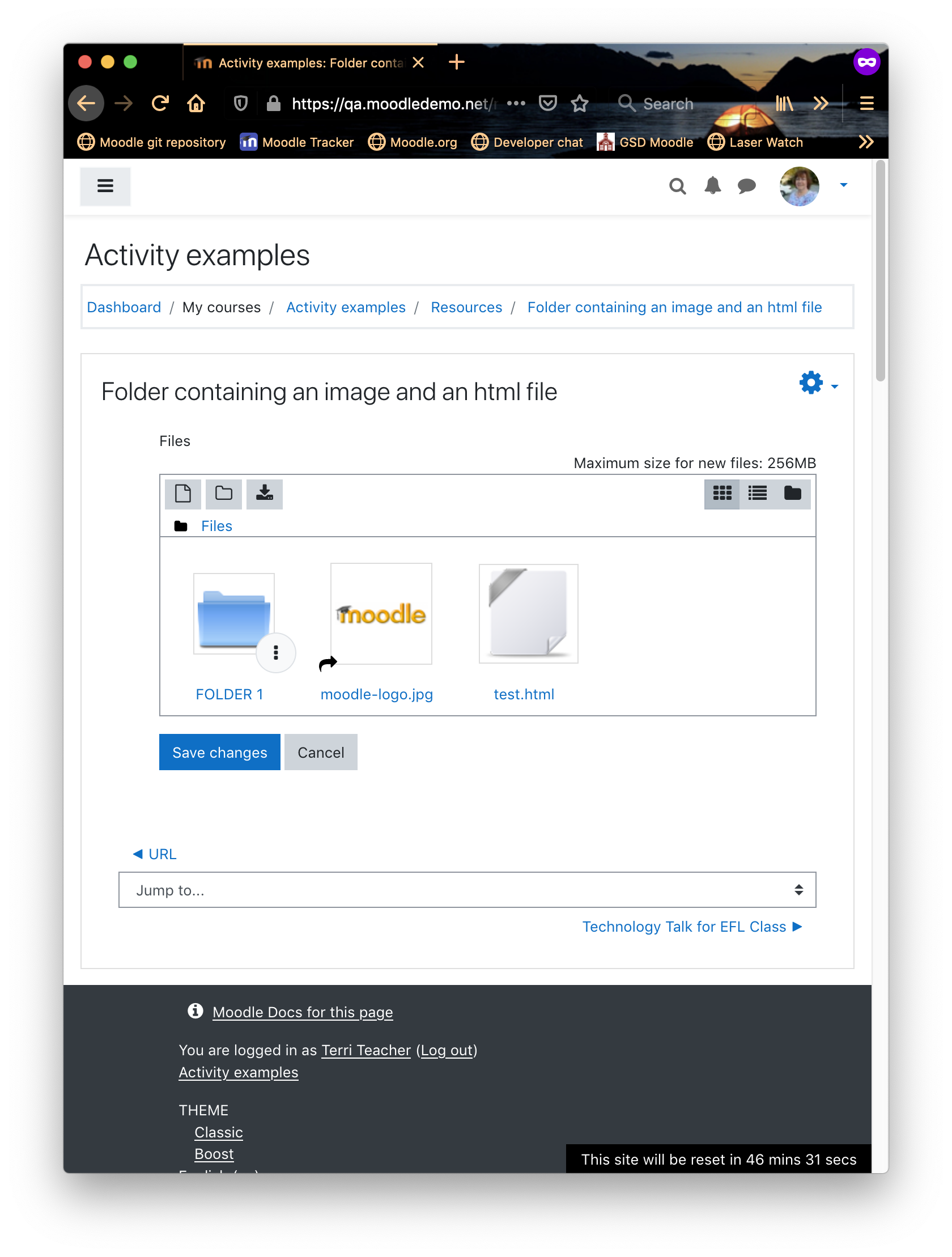This screenshot has width=952, height=1257.
Task: Click the FOLDER 1 name link
Action: pos(229,694)
